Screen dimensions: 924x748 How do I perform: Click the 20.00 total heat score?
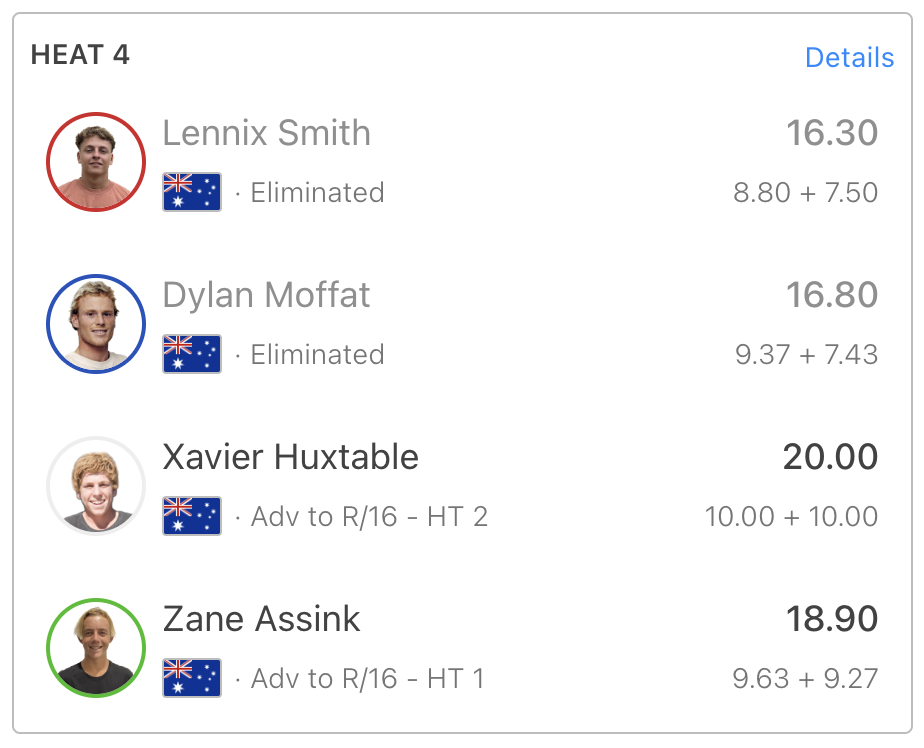(830, 457)
